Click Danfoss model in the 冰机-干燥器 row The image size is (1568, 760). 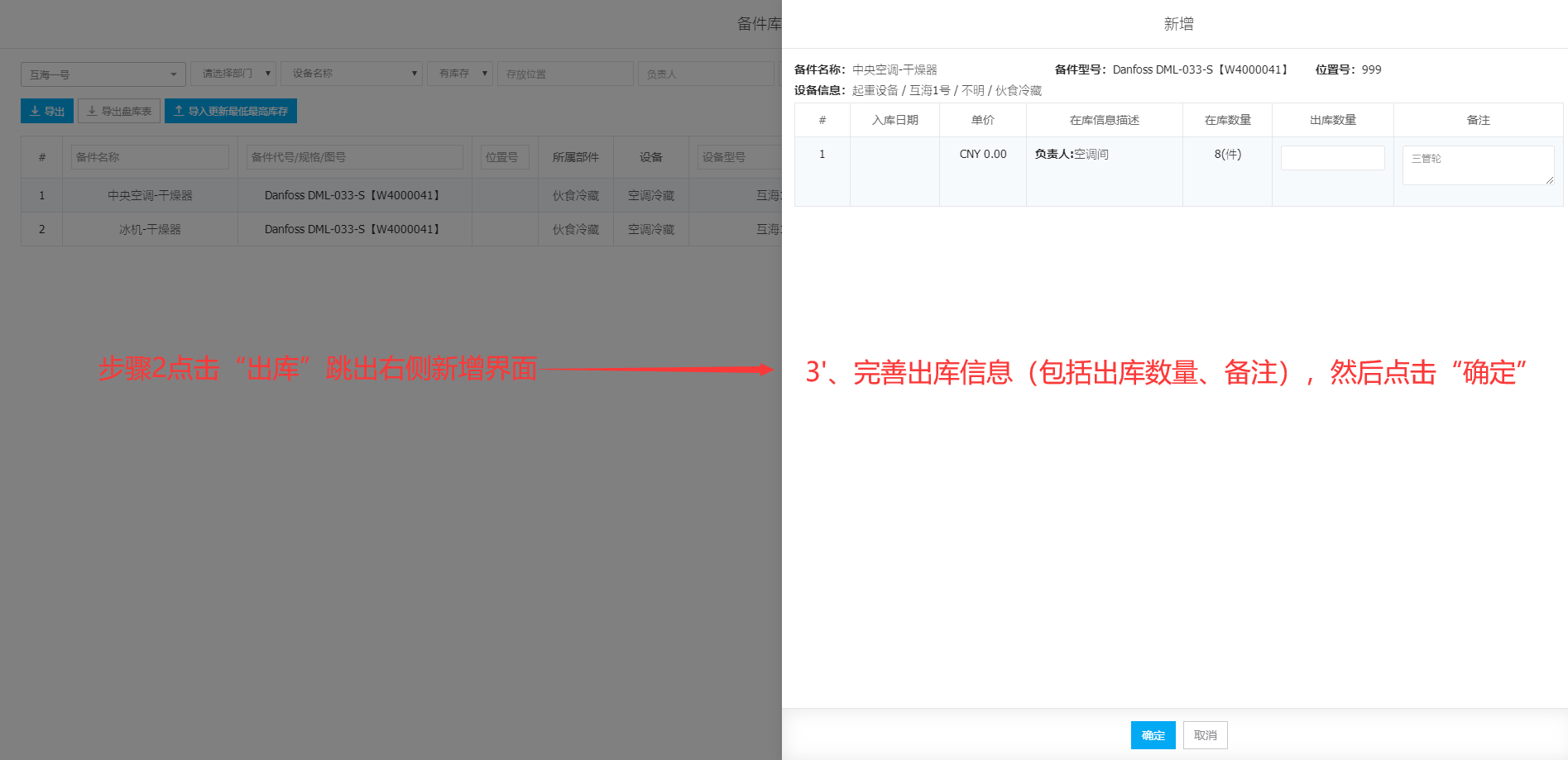pyautogui.click(x=355, y=229)
